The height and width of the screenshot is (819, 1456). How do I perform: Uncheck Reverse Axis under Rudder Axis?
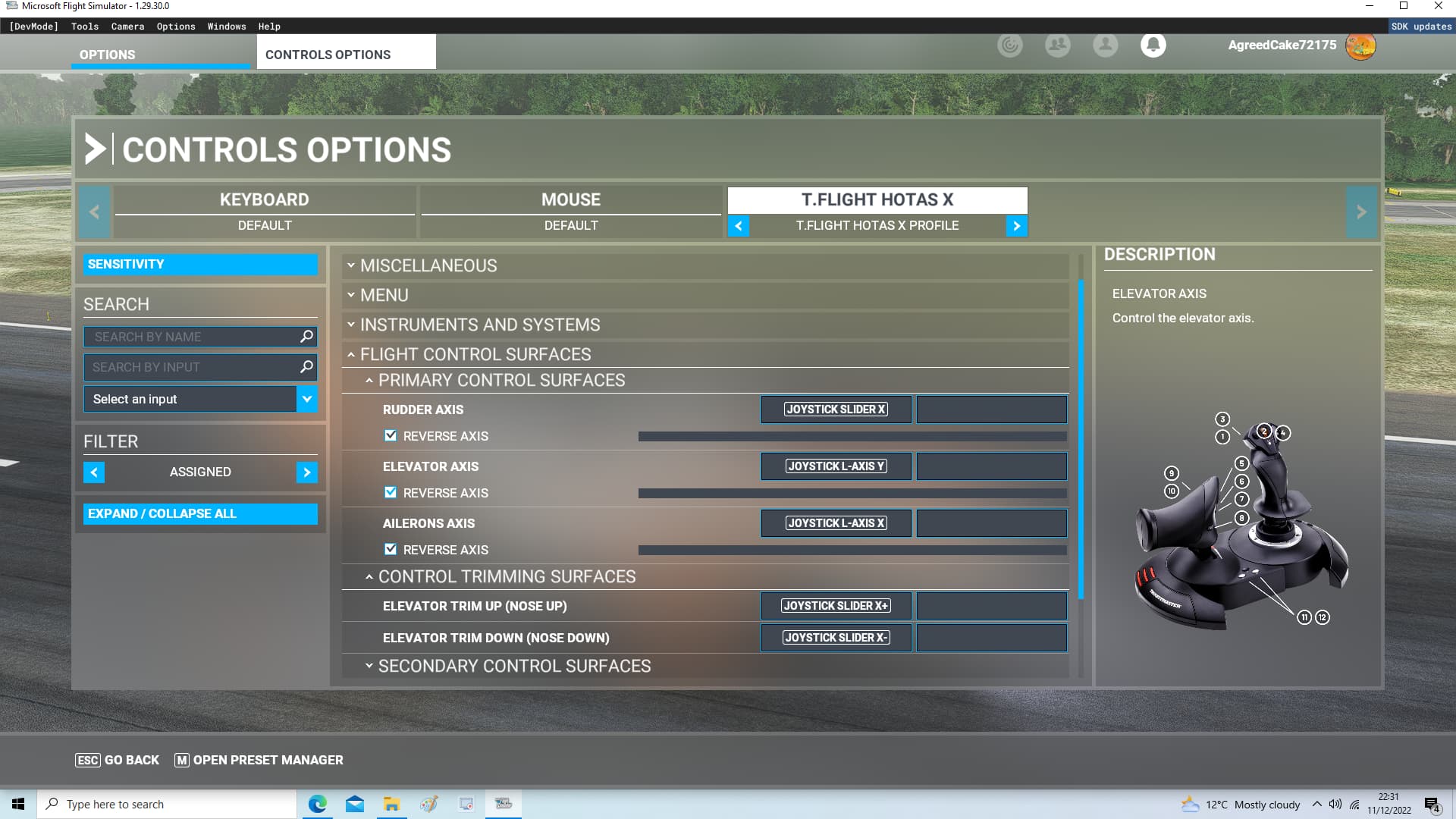click(391, 436)
